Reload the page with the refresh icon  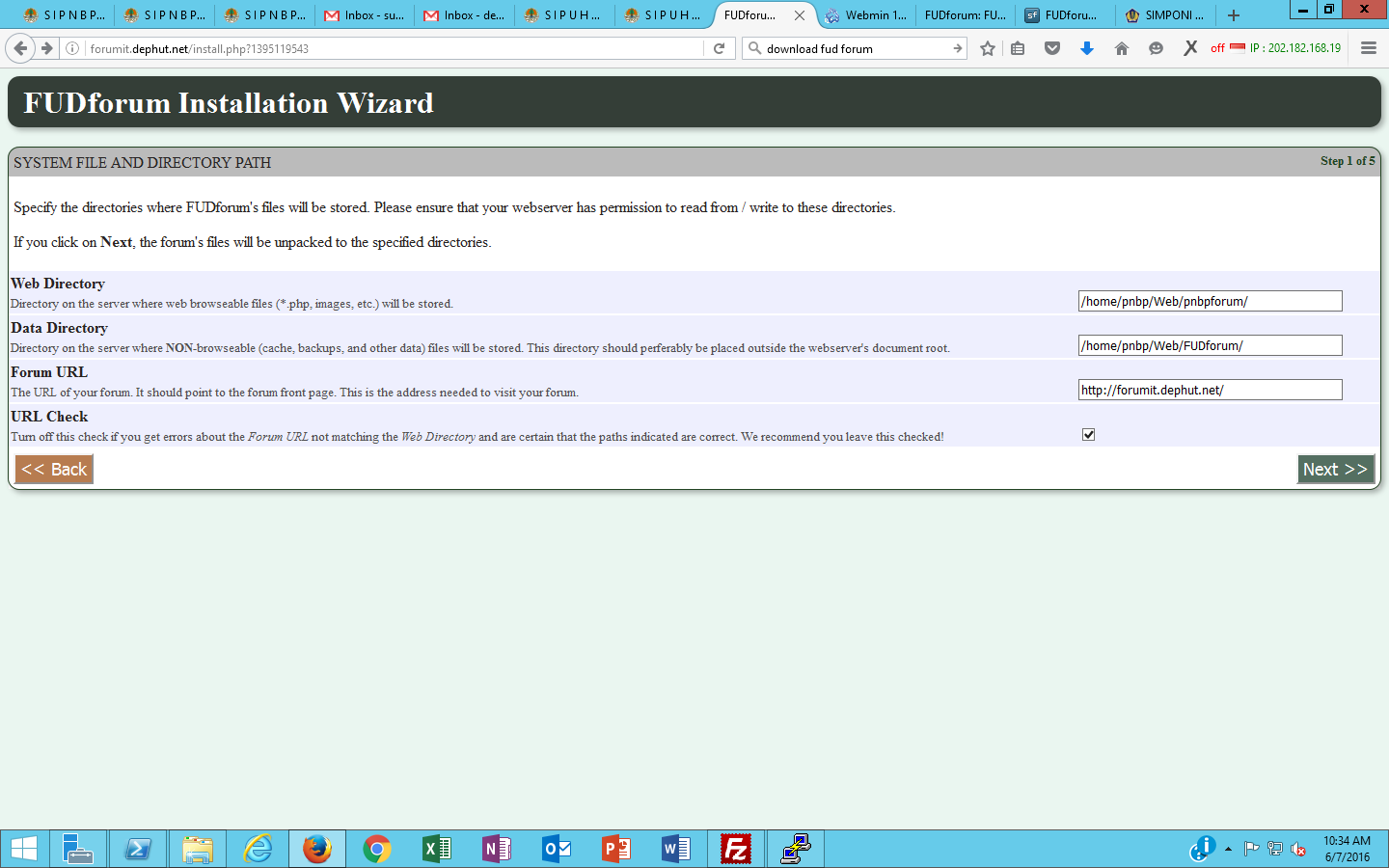719,48
